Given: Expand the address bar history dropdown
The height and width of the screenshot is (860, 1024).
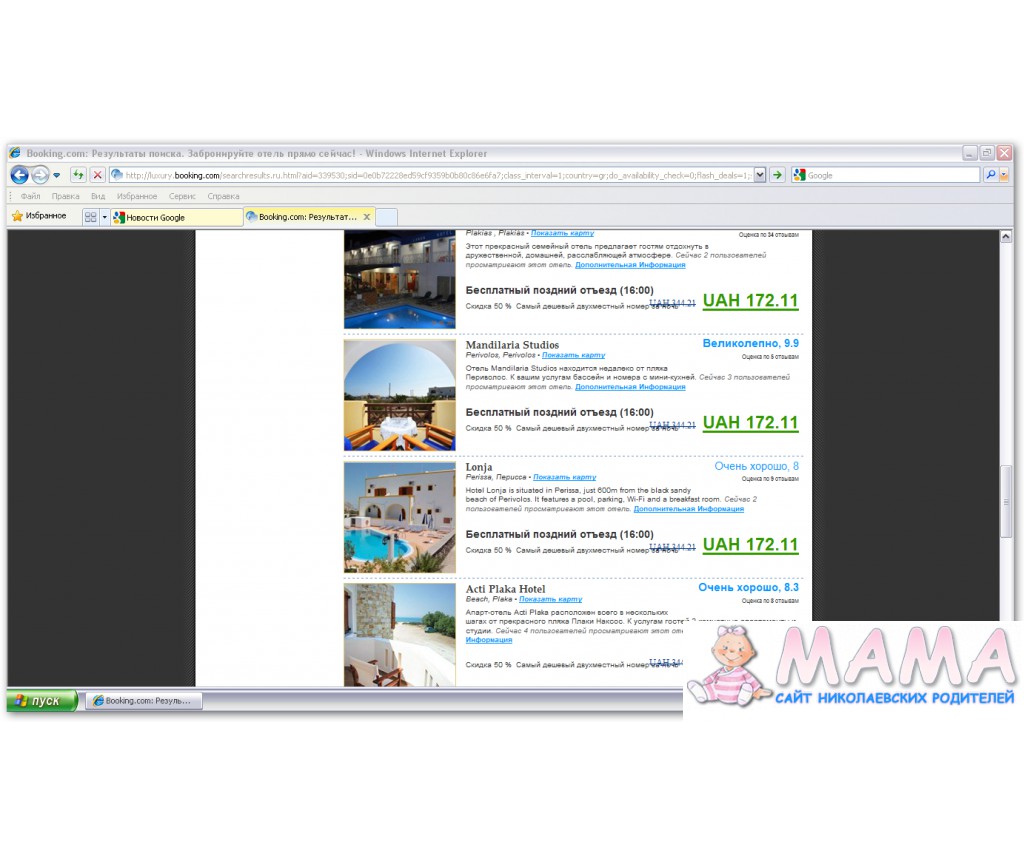Looking at the screenshot, I should [x=760, y=175].
